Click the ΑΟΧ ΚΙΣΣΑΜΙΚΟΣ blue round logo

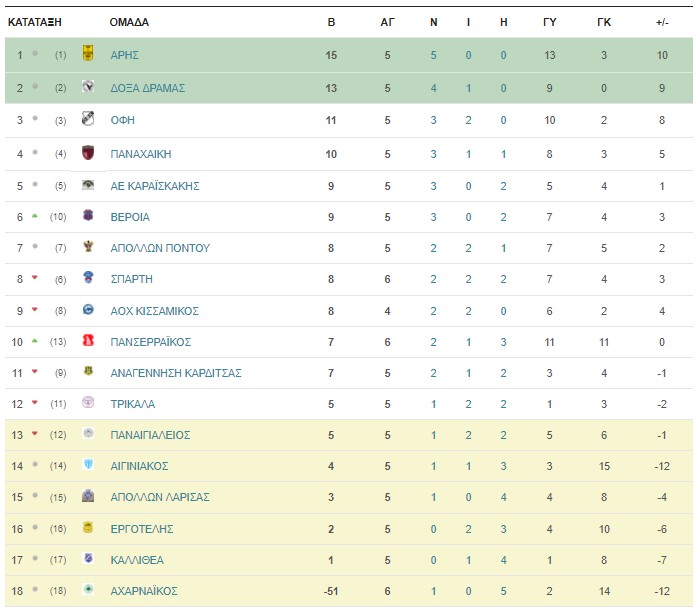coord(88,309)
